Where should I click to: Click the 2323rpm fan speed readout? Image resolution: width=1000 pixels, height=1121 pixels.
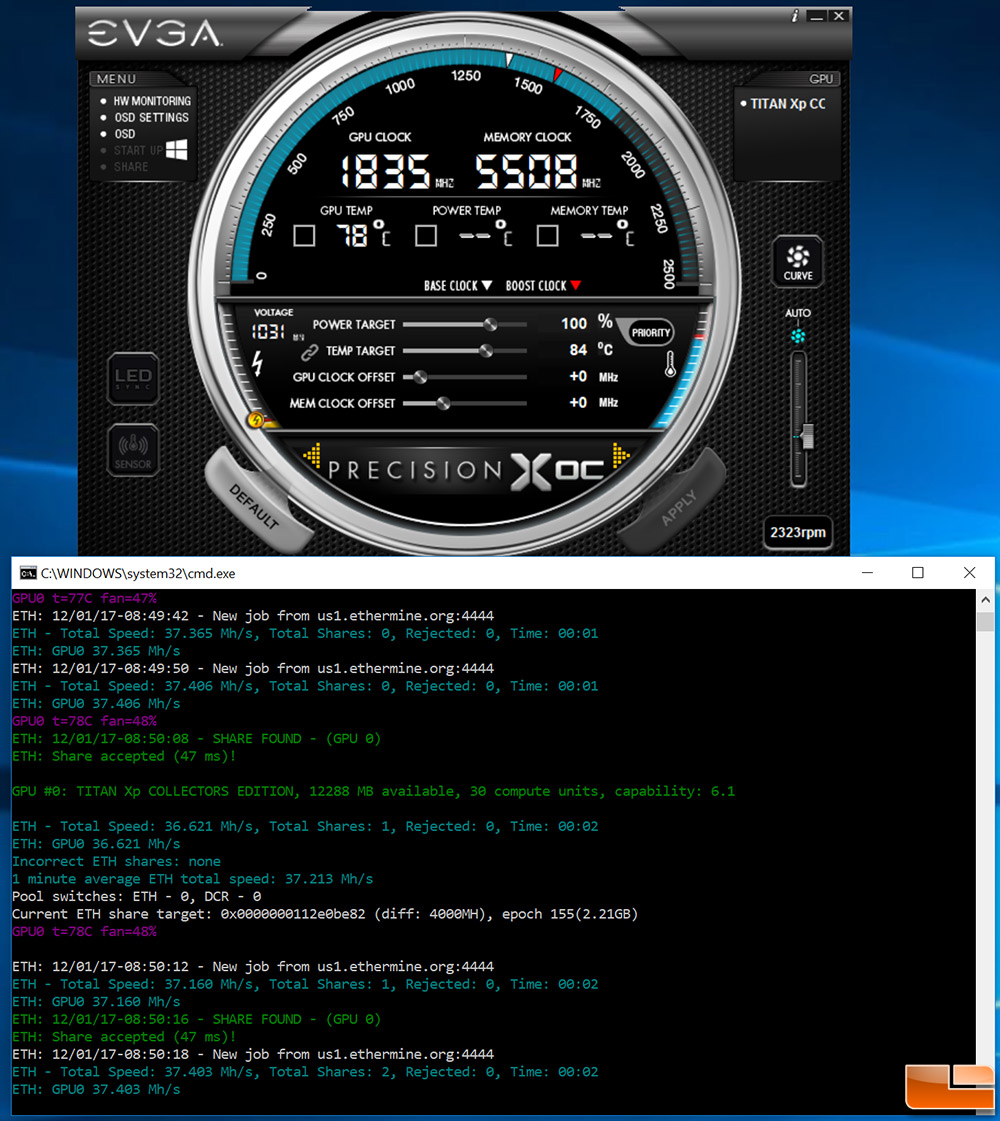tap(798, 533)
